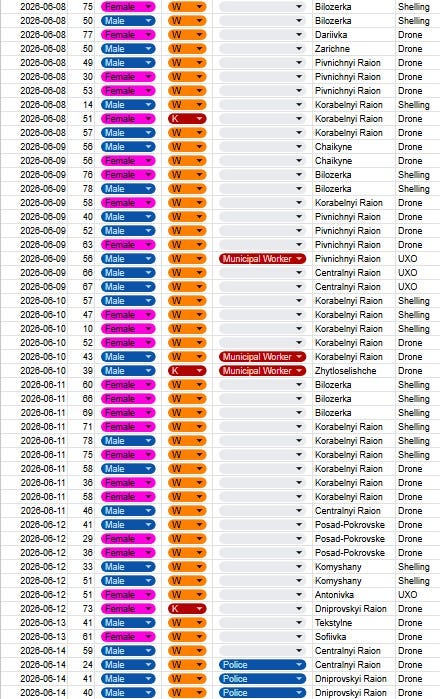
Task: Select the UXO cell in the Pivnichnyi Raion row
Action: tap(418, 259)
